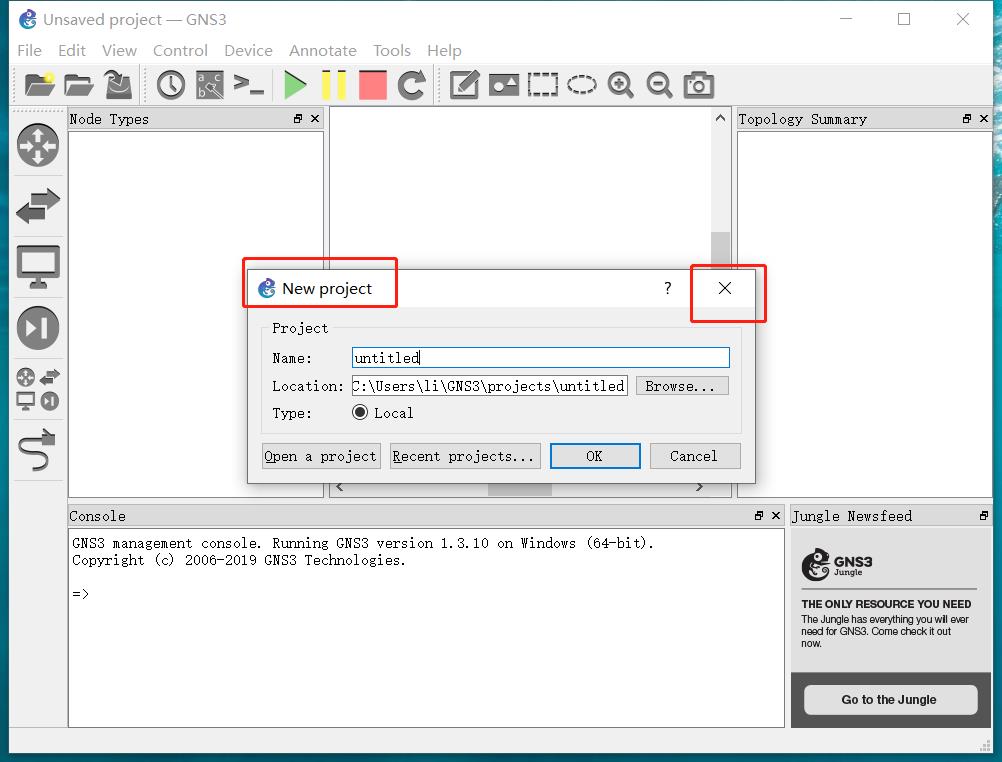Open the snapshots clock icon
Image resolution: width=1002 pixels, height=762 pixels.
[171, 85]
